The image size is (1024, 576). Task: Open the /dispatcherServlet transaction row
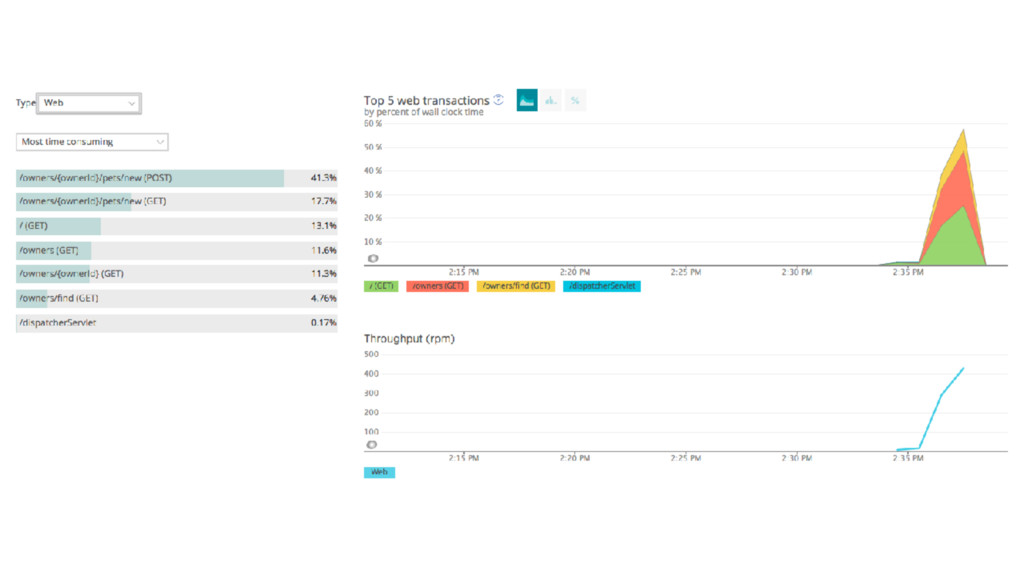pyautogui.click(x=176, y=323)
